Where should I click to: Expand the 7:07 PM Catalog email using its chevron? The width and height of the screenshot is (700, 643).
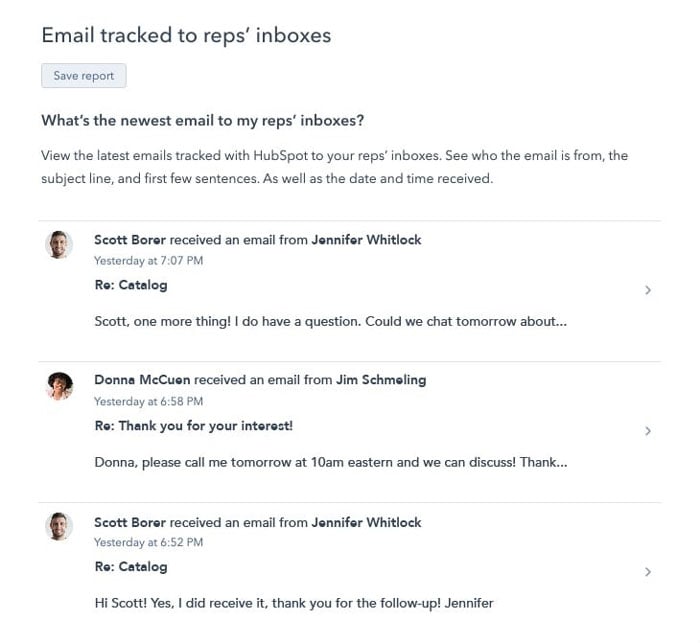(x=648, y=290)
